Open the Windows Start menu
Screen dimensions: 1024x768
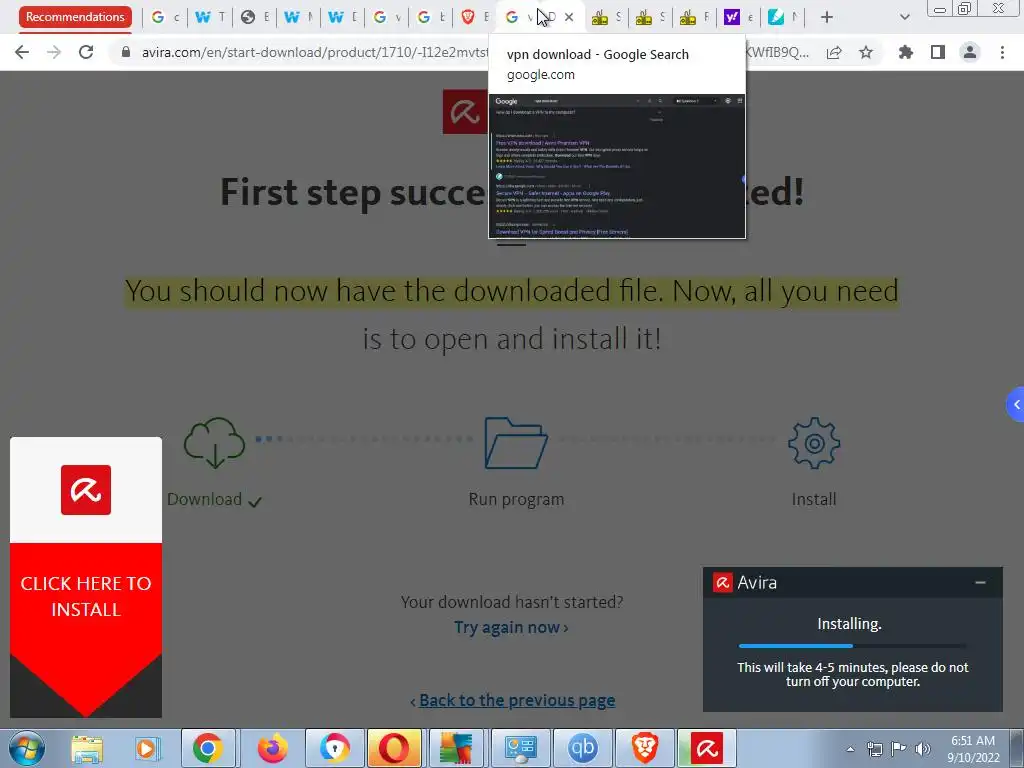27,748
